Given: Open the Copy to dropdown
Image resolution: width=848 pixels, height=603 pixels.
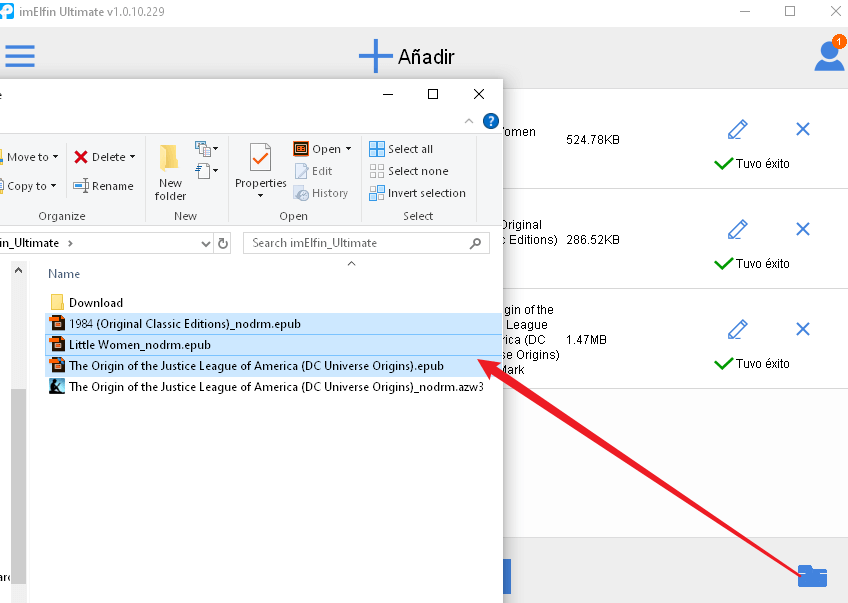Looking at the screenshot, I should click(30, 186).
